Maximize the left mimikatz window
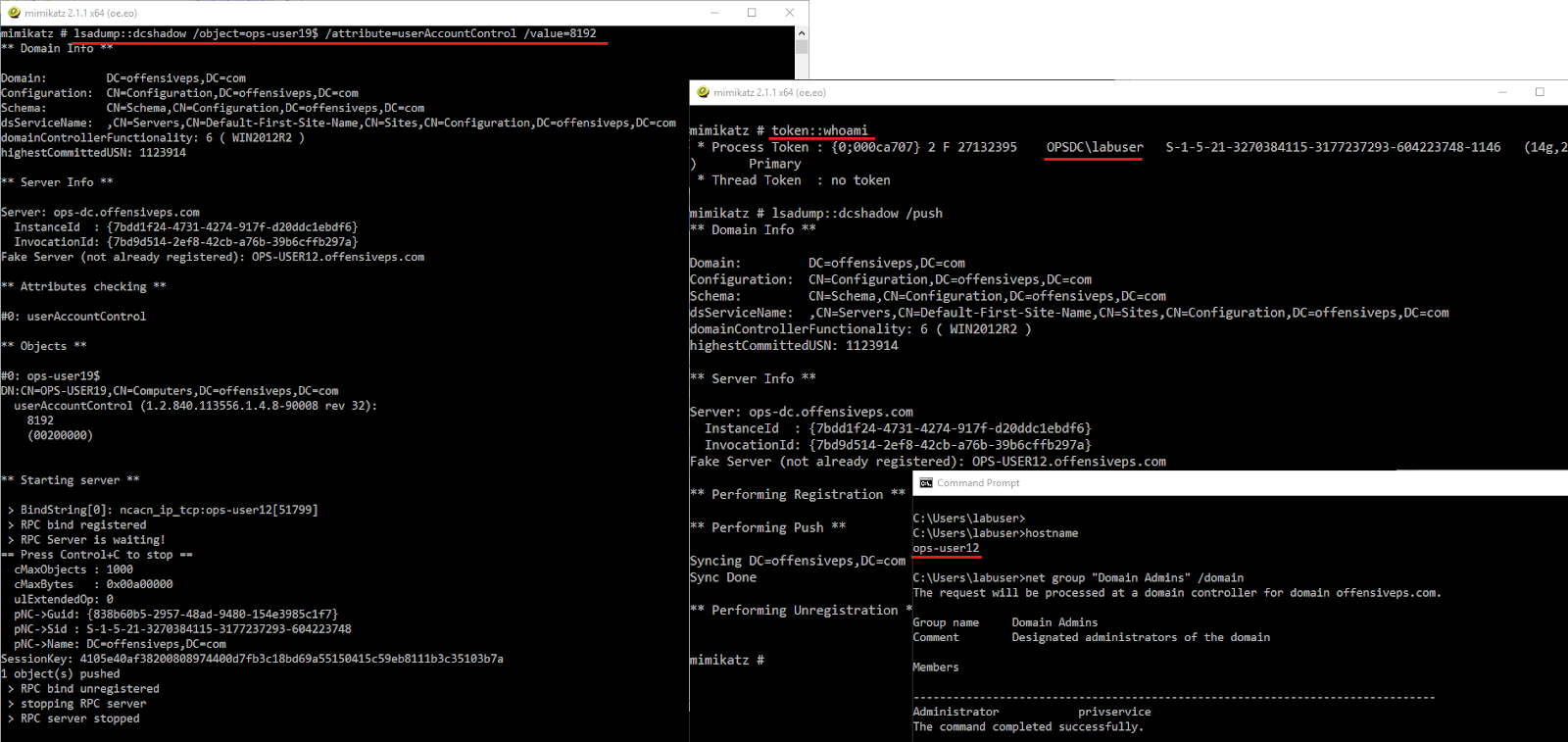The image size is (1568, 742). coord(752,13)
